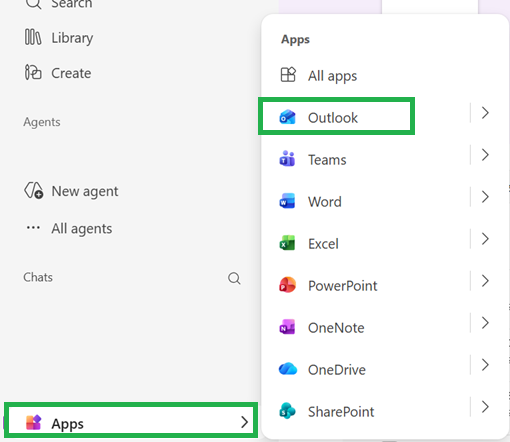Open the Library sidebar item
Viewport: 510px width, 442px height.
pyautogui.click(x=59, y=37)
